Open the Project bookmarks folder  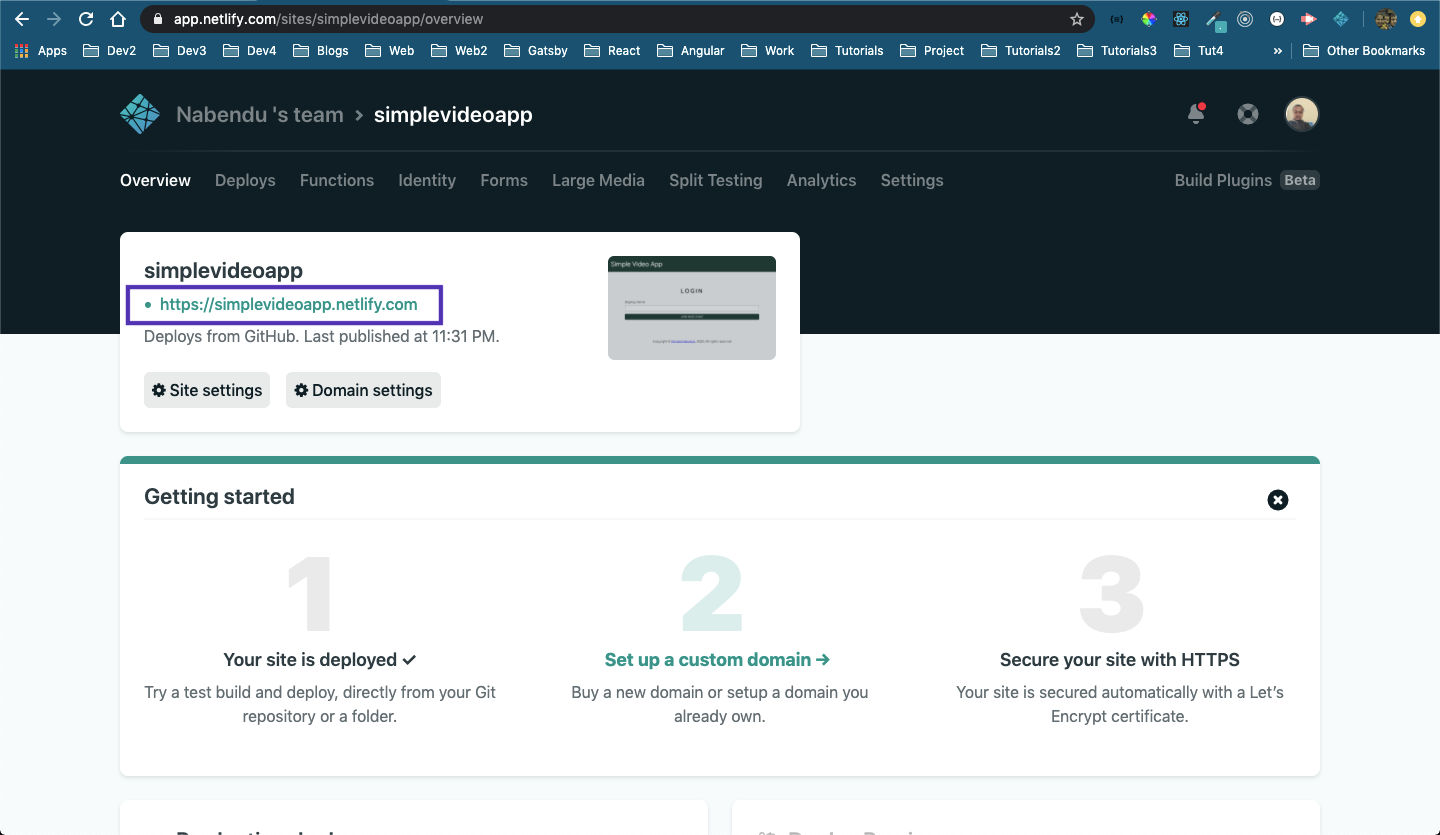click(932, 50)
